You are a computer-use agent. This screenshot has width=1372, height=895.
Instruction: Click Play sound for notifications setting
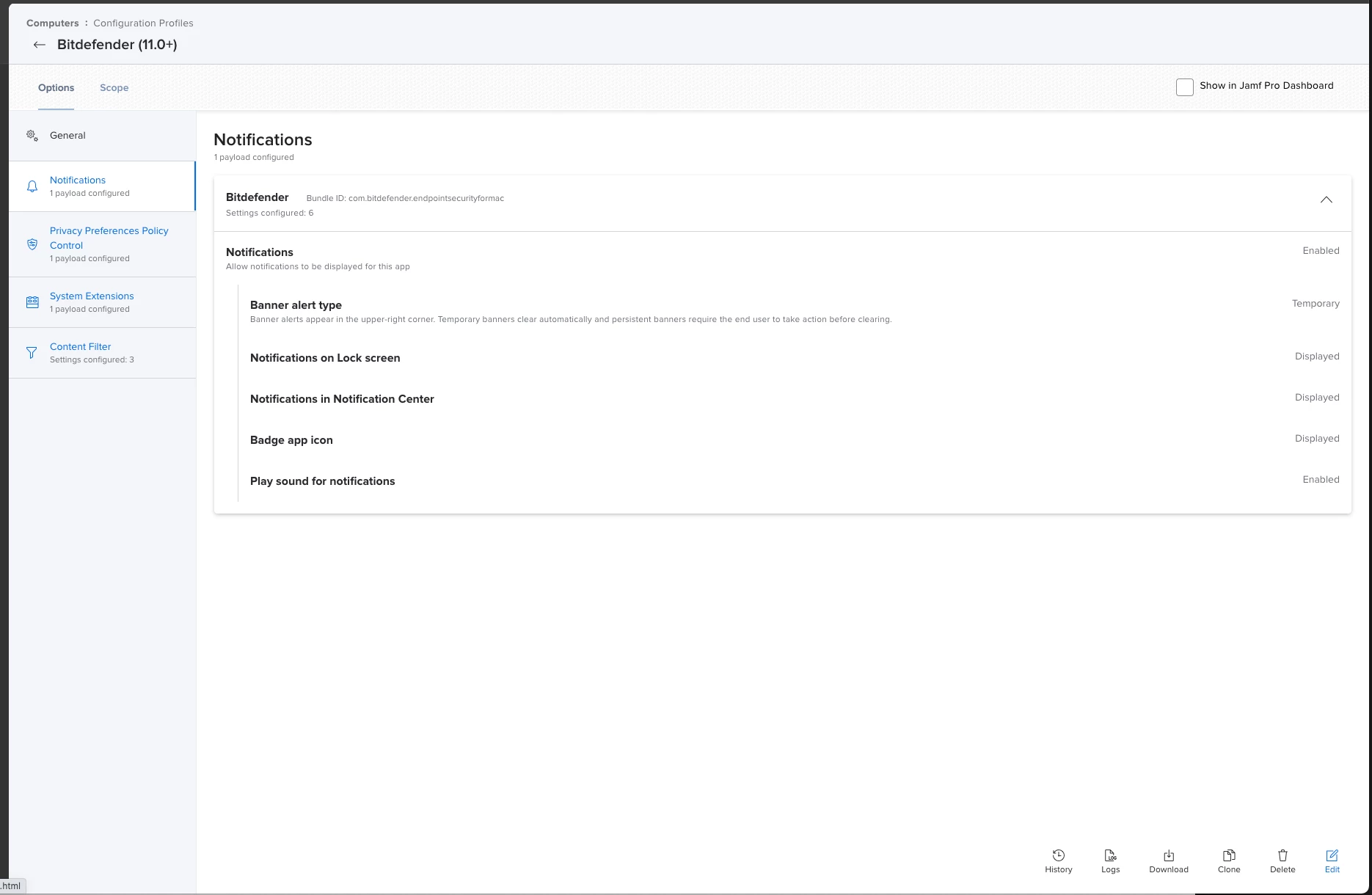pos(322,481)
